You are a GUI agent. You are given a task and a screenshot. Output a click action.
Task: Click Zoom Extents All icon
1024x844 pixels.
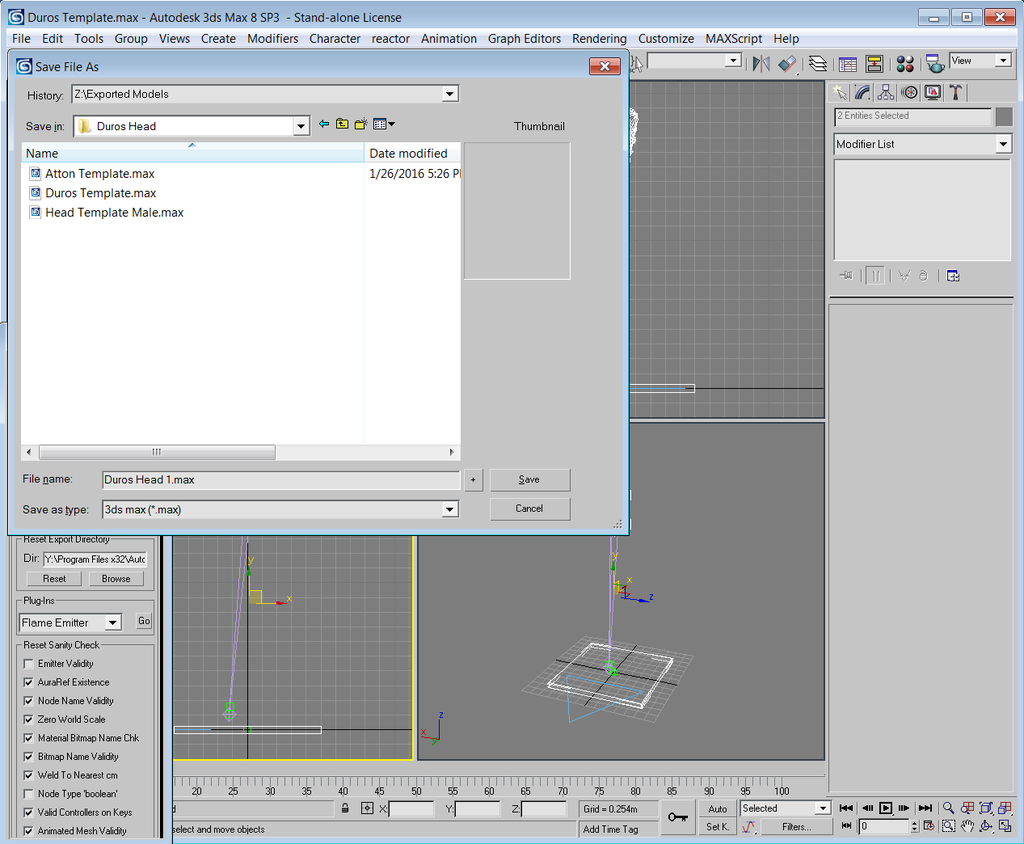1005,808
